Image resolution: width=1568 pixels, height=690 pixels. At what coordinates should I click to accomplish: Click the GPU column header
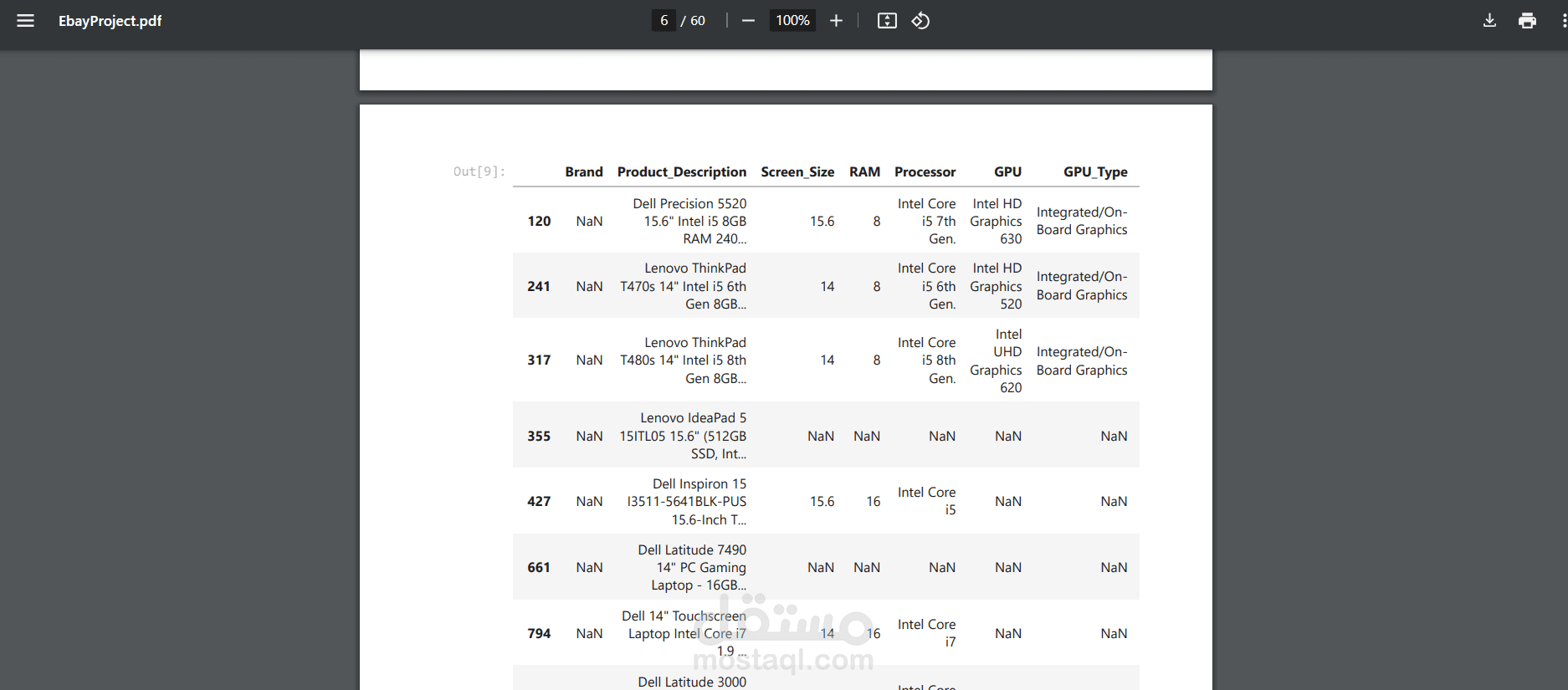click(1007, 171)
